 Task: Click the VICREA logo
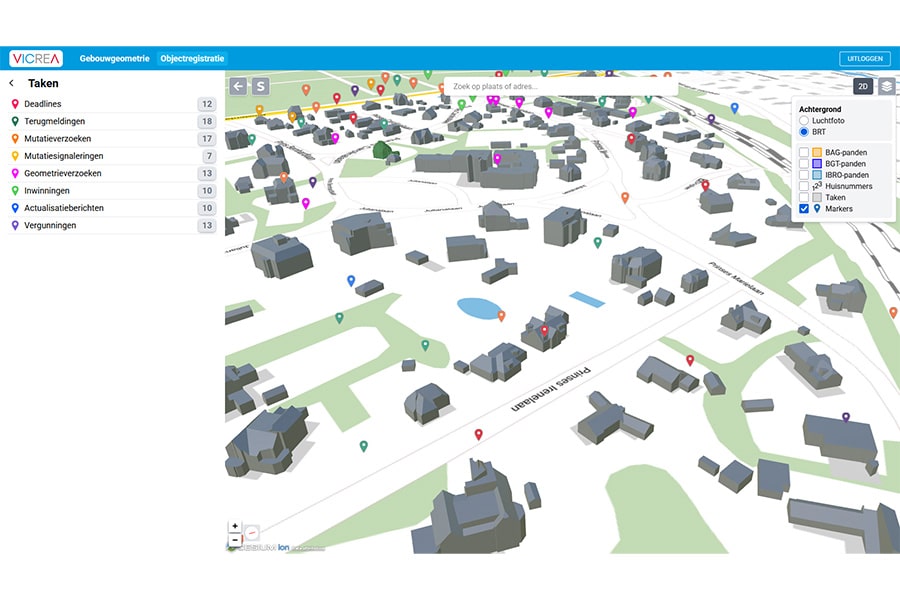point(36,59)
